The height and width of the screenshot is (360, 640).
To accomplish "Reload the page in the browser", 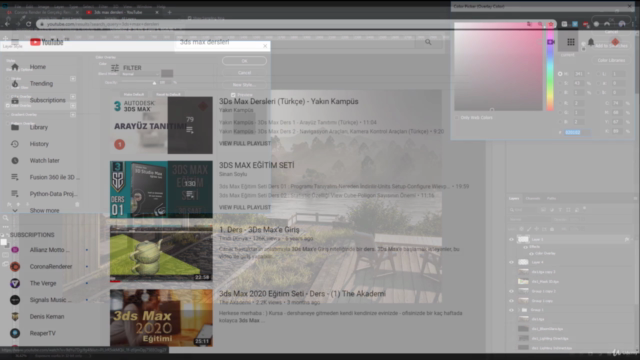I will click(29, 24).
